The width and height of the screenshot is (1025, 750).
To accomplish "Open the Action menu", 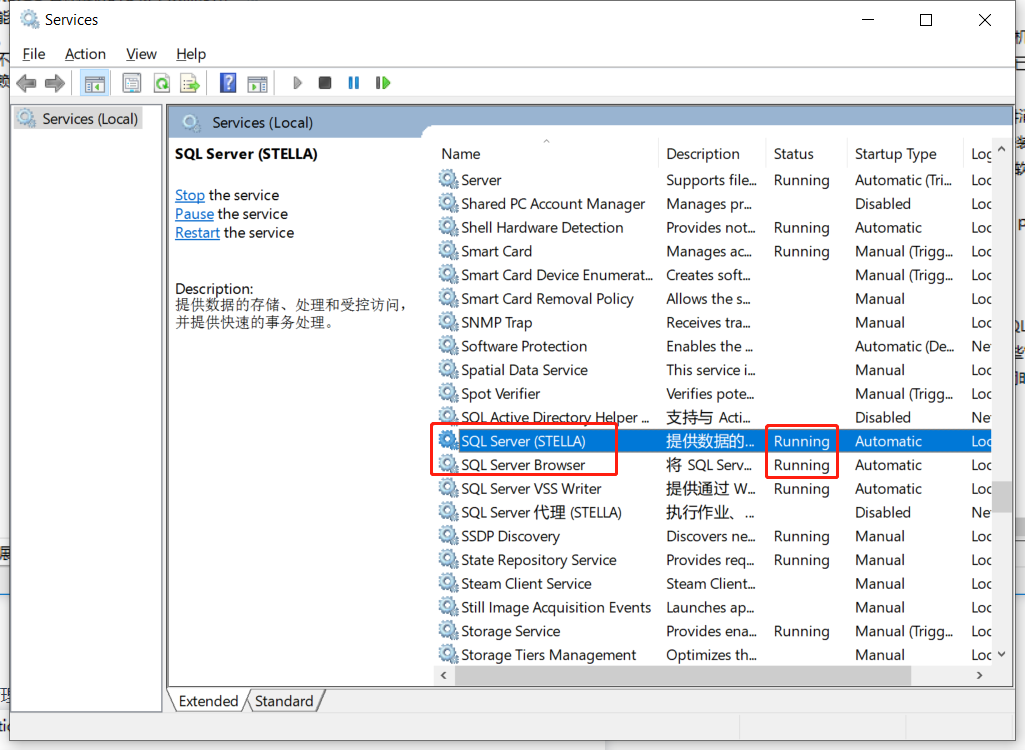I will pyautogui.click(x=85, y=54).
